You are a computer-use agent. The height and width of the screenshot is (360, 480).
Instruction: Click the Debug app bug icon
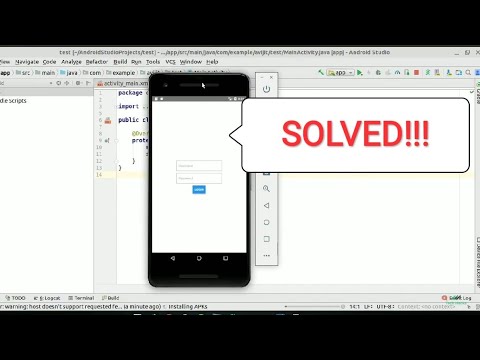click(378, 72)
